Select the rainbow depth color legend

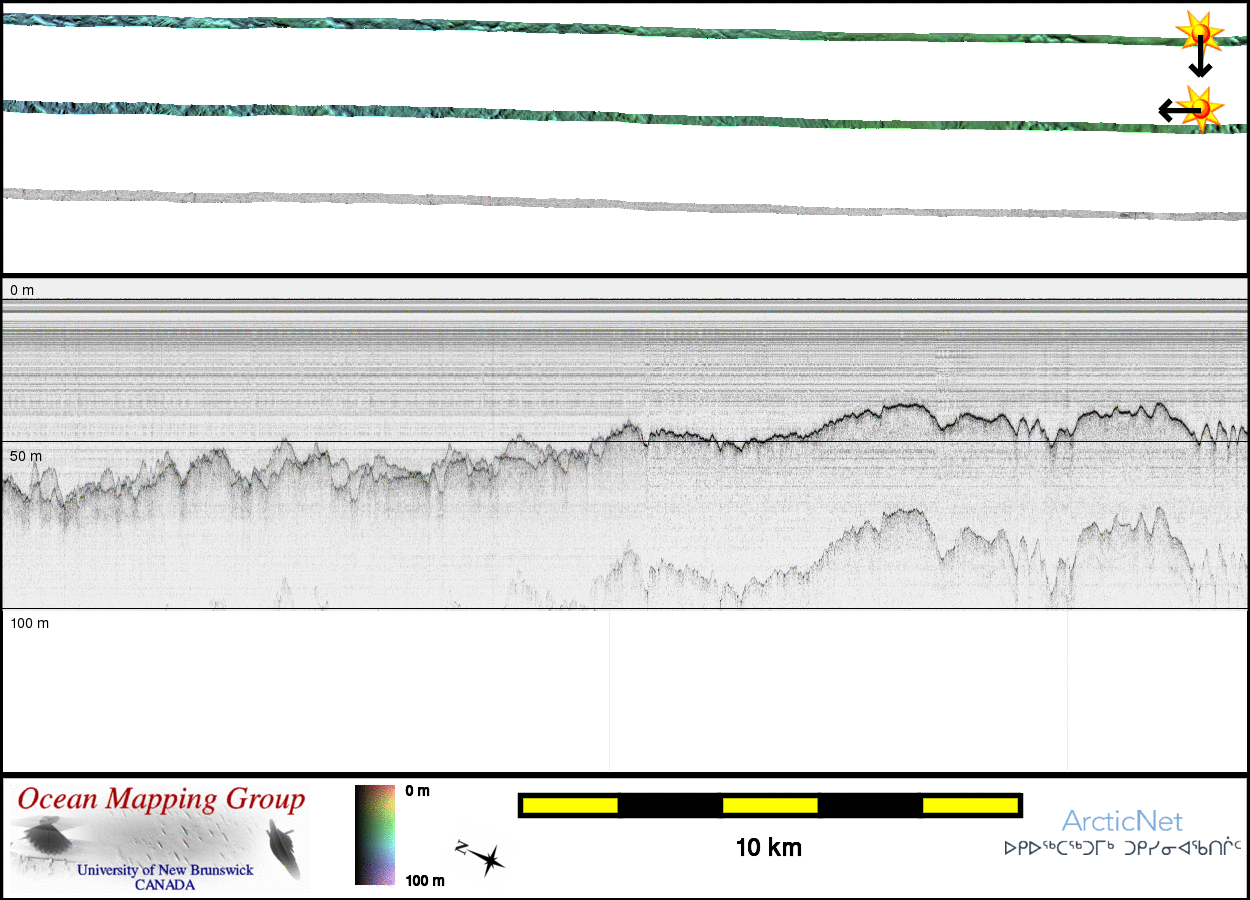tap(375, 835)
